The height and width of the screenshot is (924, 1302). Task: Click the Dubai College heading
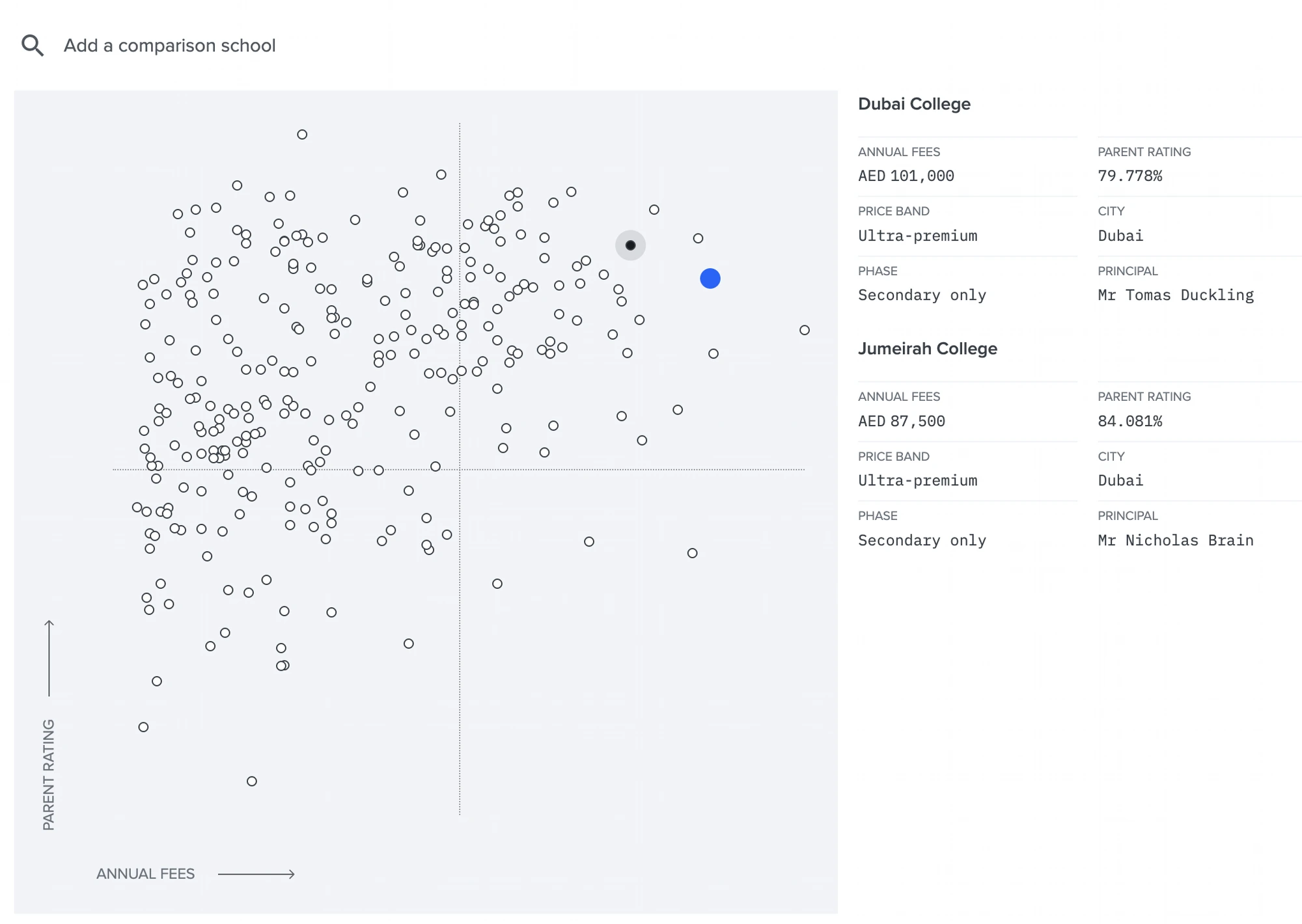(x=914, y=104)
